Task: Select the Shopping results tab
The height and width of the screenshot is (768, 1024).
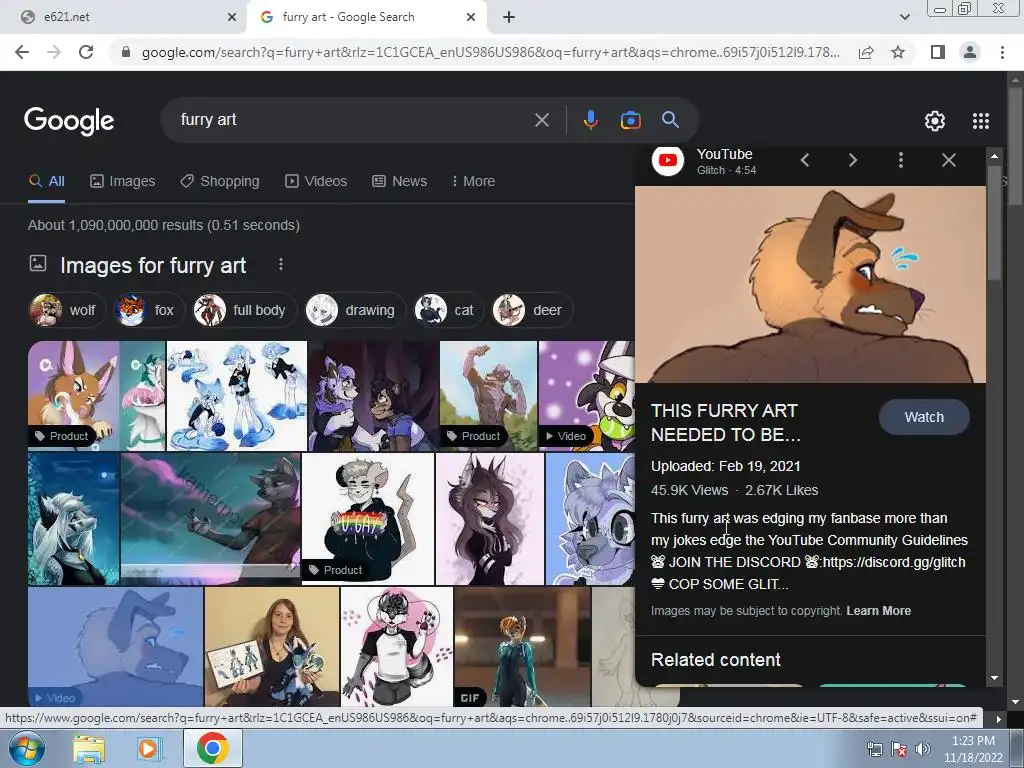Action: [x=220, y=182]
